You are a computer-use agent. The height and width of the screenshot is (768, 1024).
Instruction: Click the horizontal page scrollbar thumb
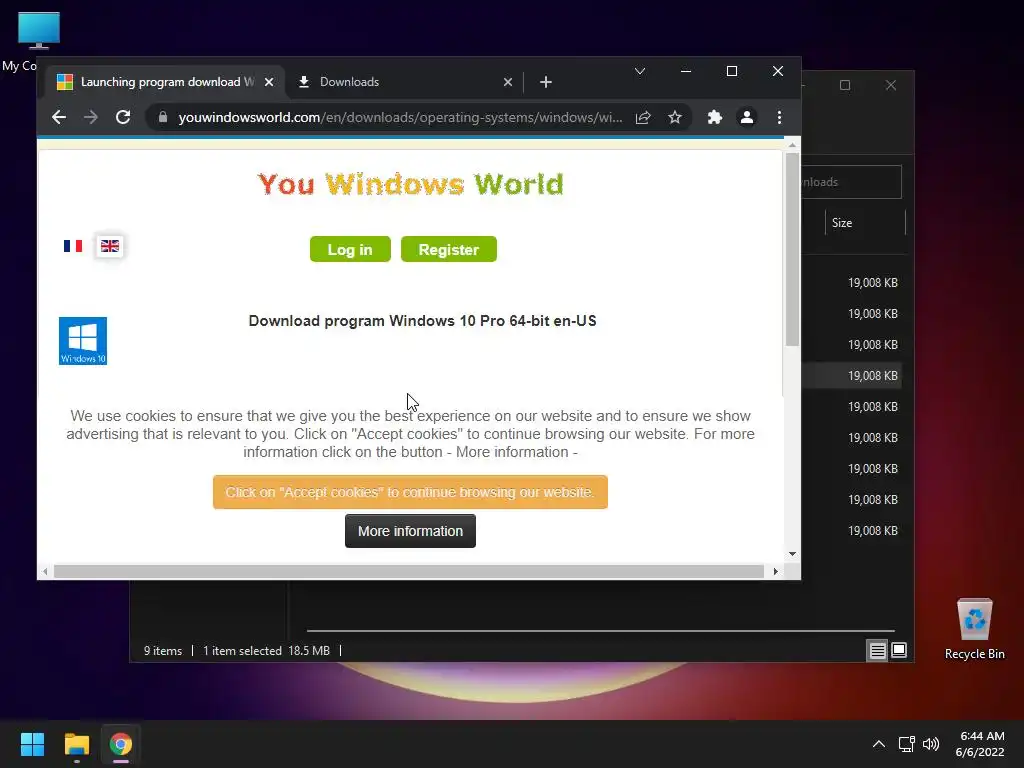(409, 571)
